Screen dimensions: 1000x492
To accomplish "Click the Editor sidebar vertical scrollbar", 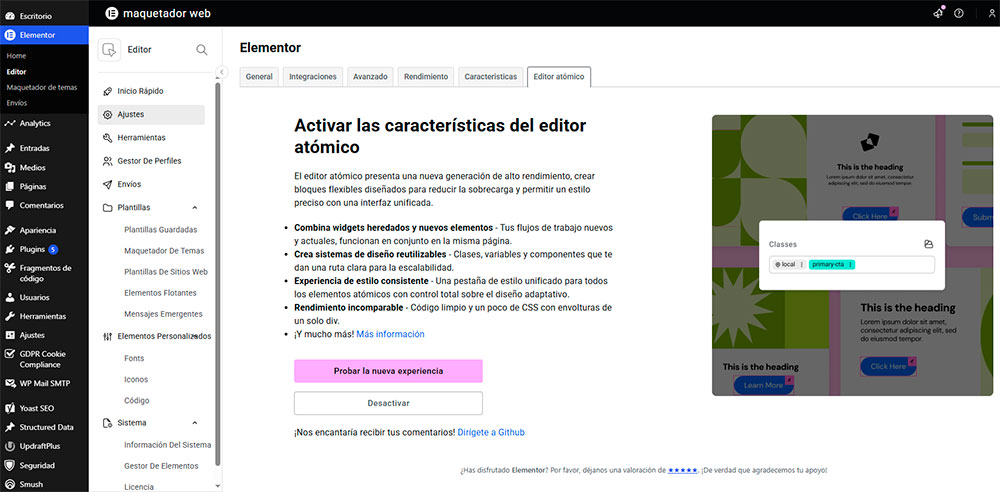I will pos(218,274).
